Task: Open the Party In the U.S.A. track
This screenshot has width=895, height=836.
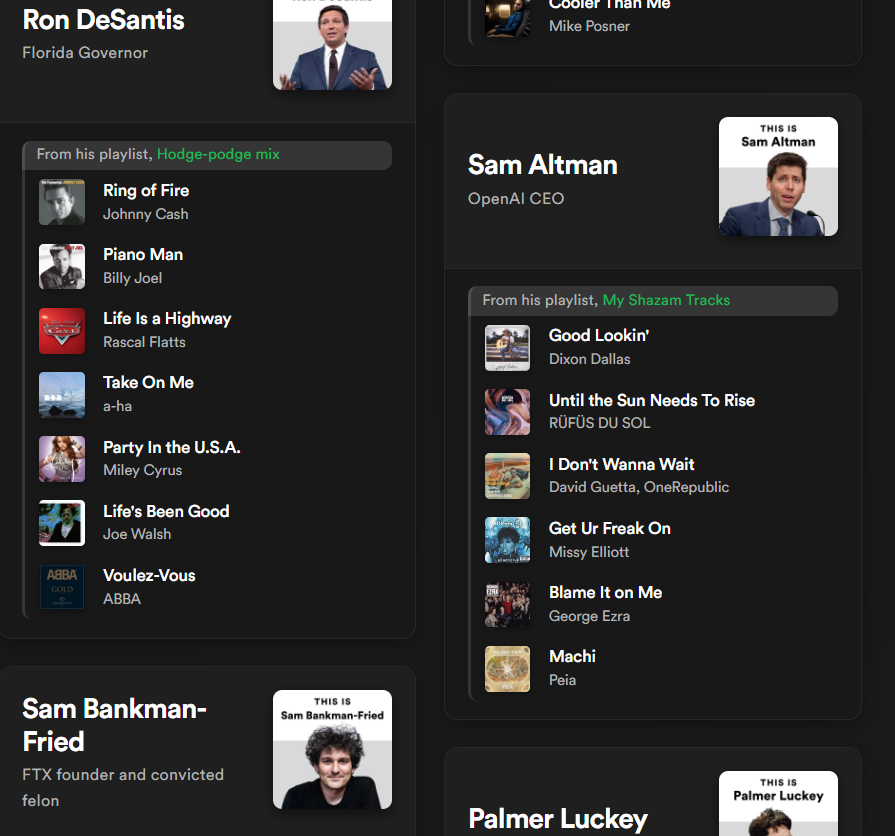Action: [x=172, y=447]
